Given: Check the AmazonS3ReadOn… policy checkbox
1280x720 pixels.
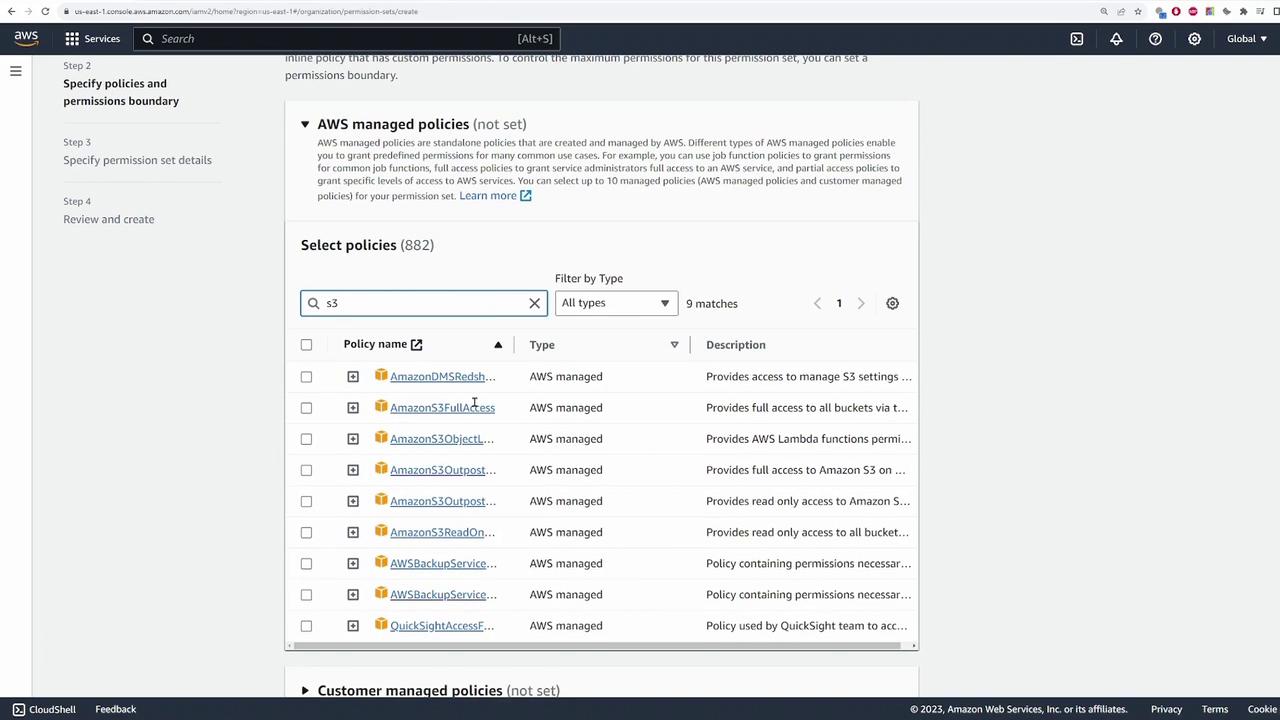Looking at the screenshot, I should (306, 532).
